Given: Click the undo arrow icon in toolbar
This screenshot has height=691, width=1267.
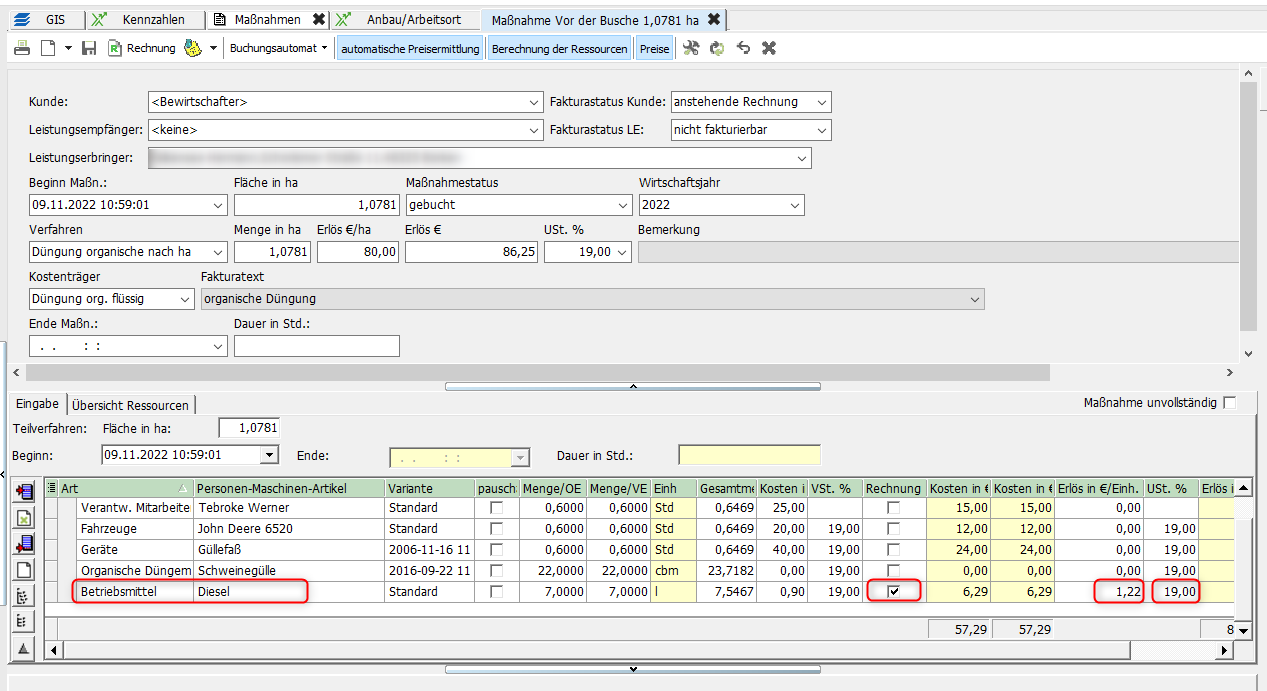Looking at the screenshot, I should pyautogui.click(x=743, y=48).
